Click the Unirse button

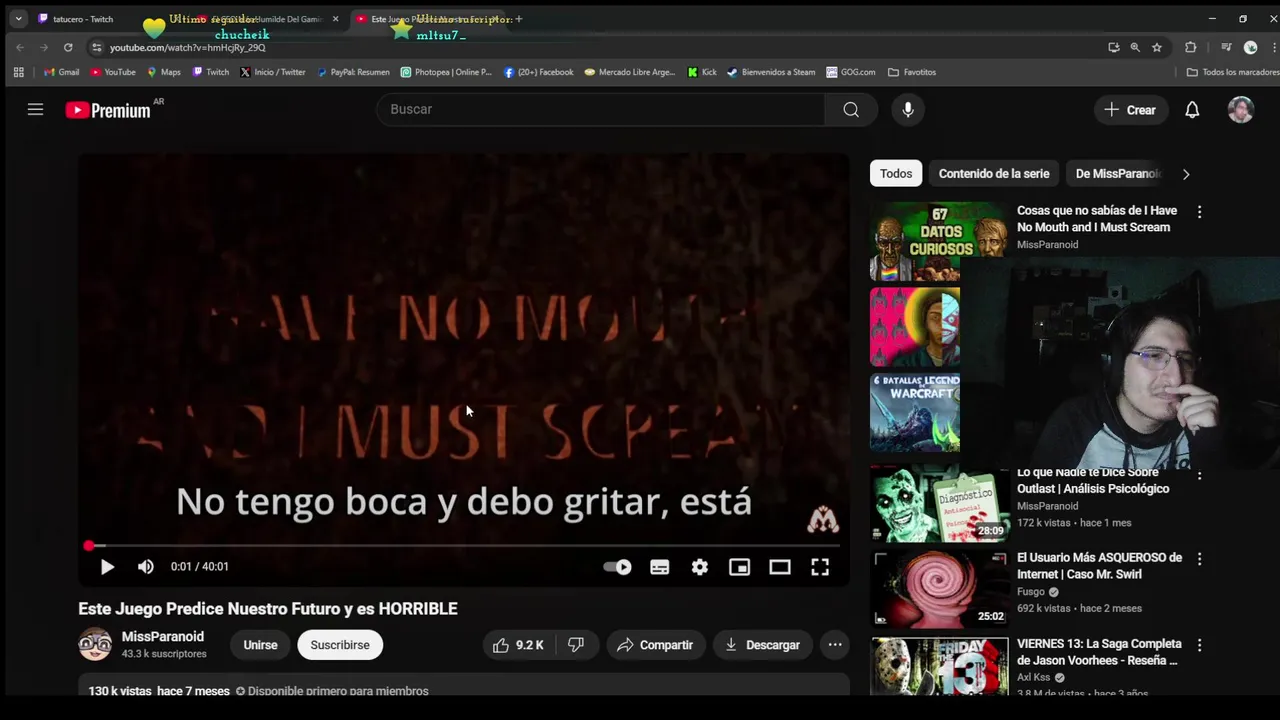coord(260,645)
